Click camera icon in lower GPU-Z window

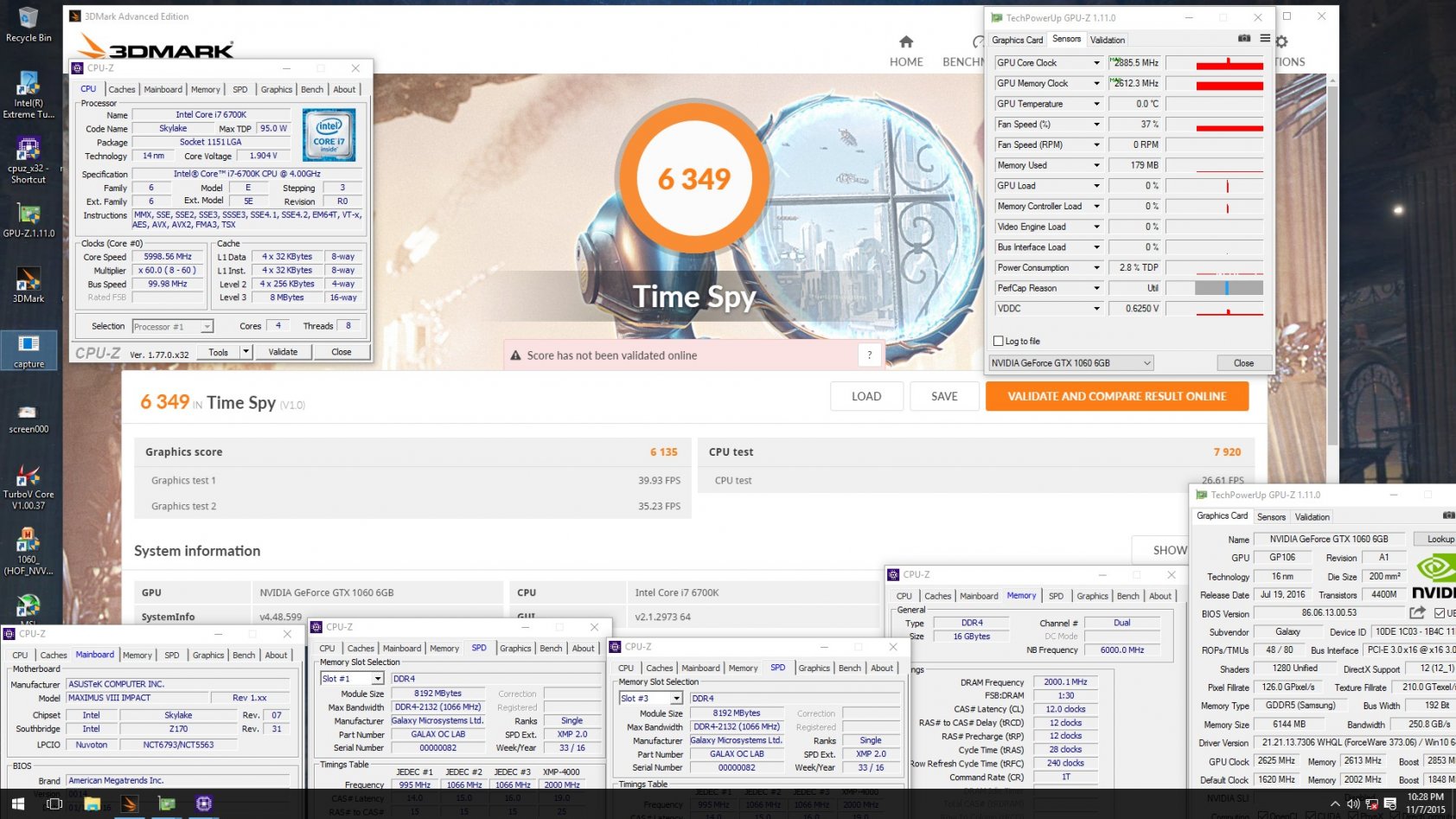(1448, 515)
